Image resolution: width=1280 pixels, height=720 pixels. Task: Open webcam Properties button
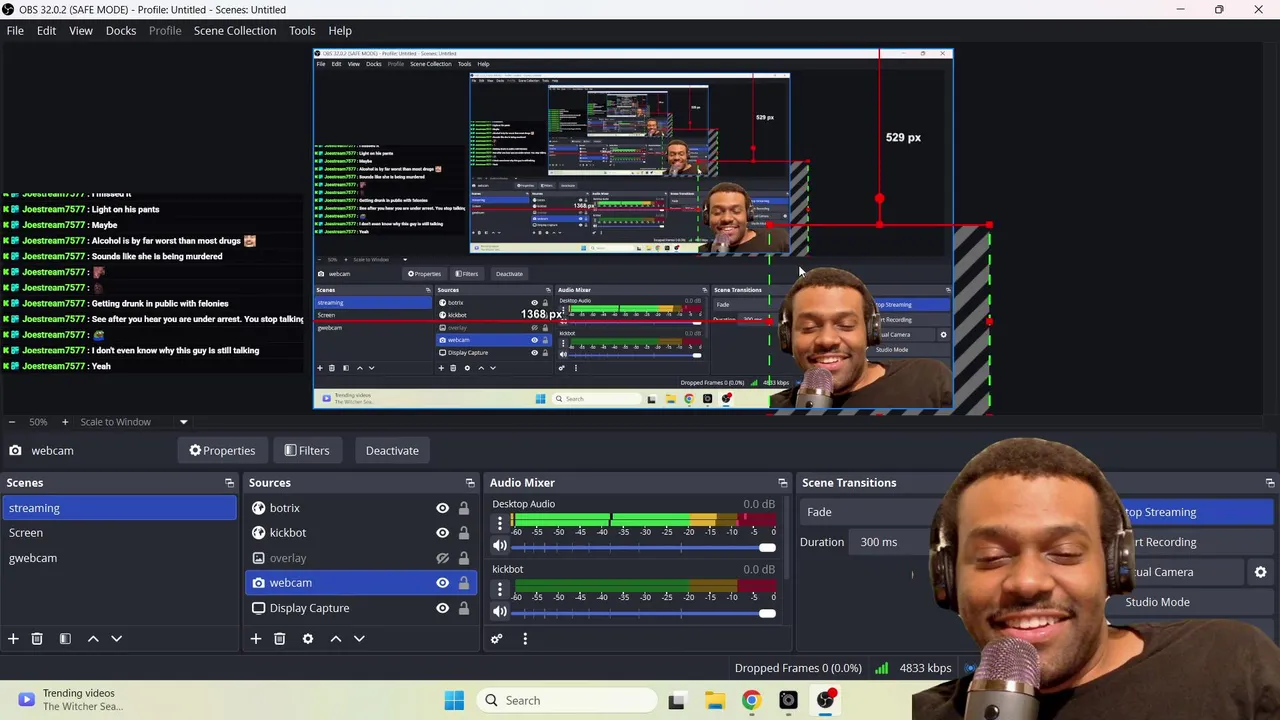tap(222, 451)
